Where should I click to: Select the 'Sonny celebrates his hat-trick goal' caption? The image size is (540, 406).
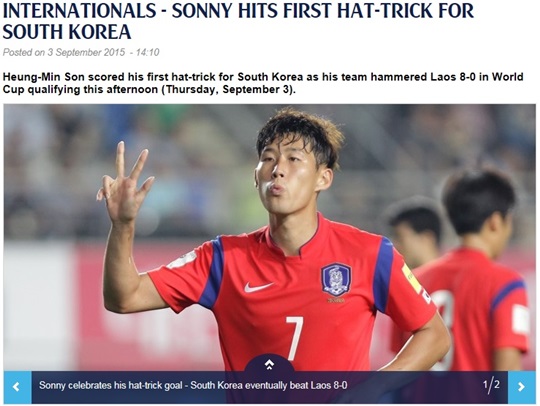pos(193,385)
